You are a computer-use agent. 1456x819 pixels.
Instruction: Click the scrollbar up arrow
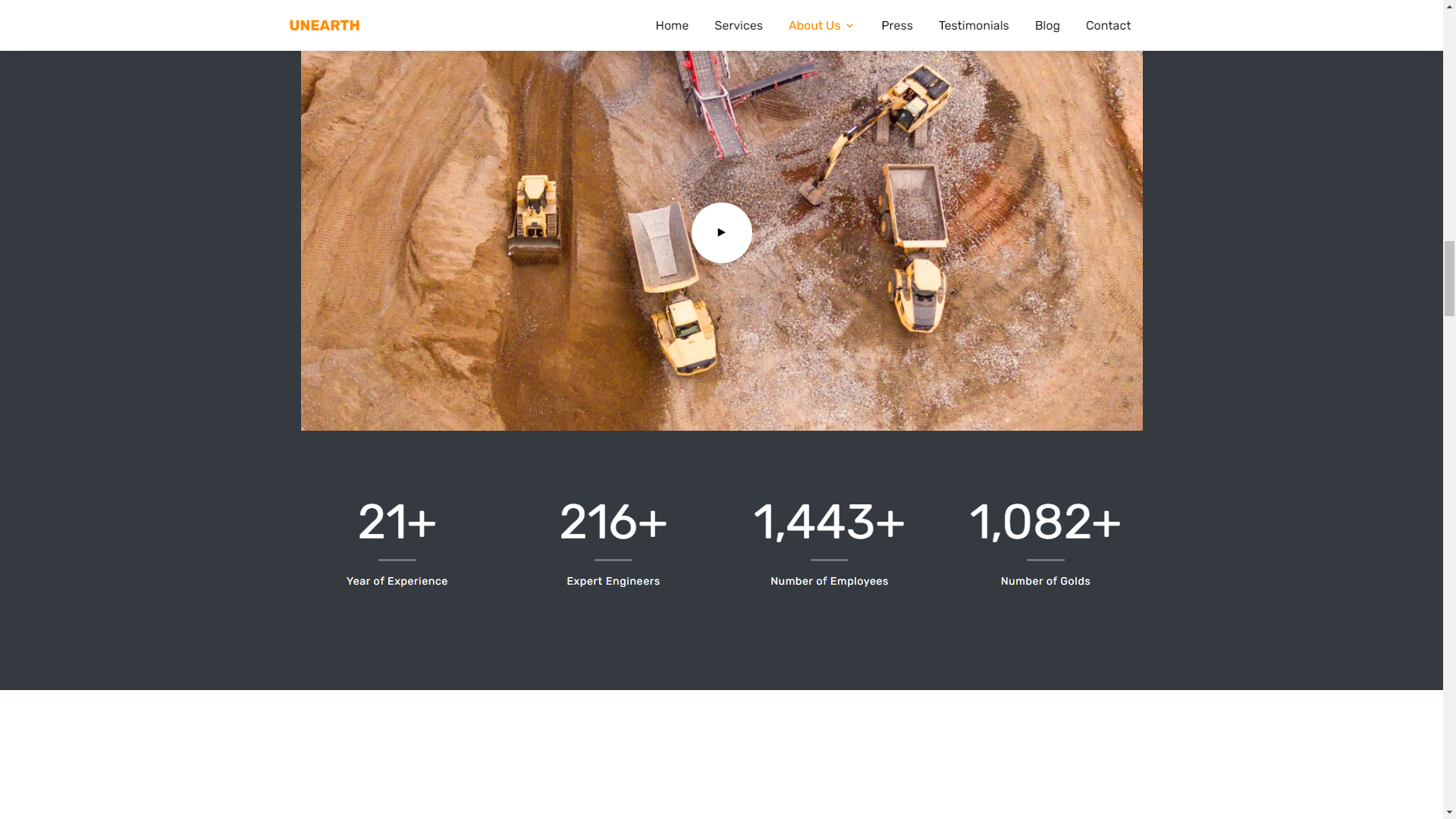(x=1449, y=6)
